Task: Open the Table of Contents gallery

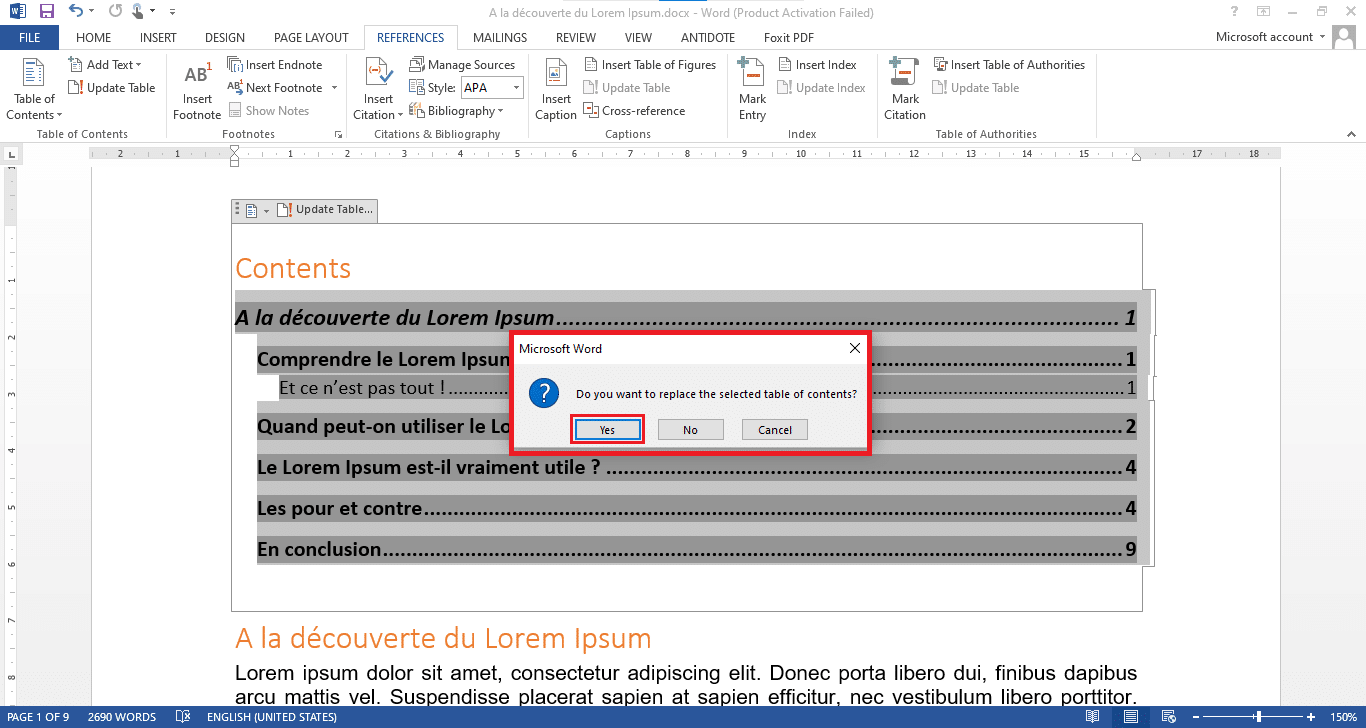Action: coord(34,89)
